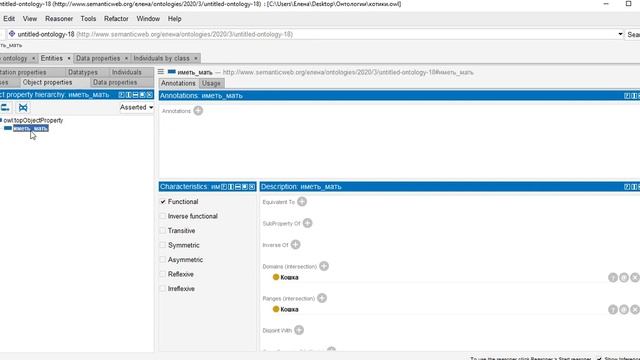Select the Object properties sub-tab
The image size is (640, 360).
(47, 82)
